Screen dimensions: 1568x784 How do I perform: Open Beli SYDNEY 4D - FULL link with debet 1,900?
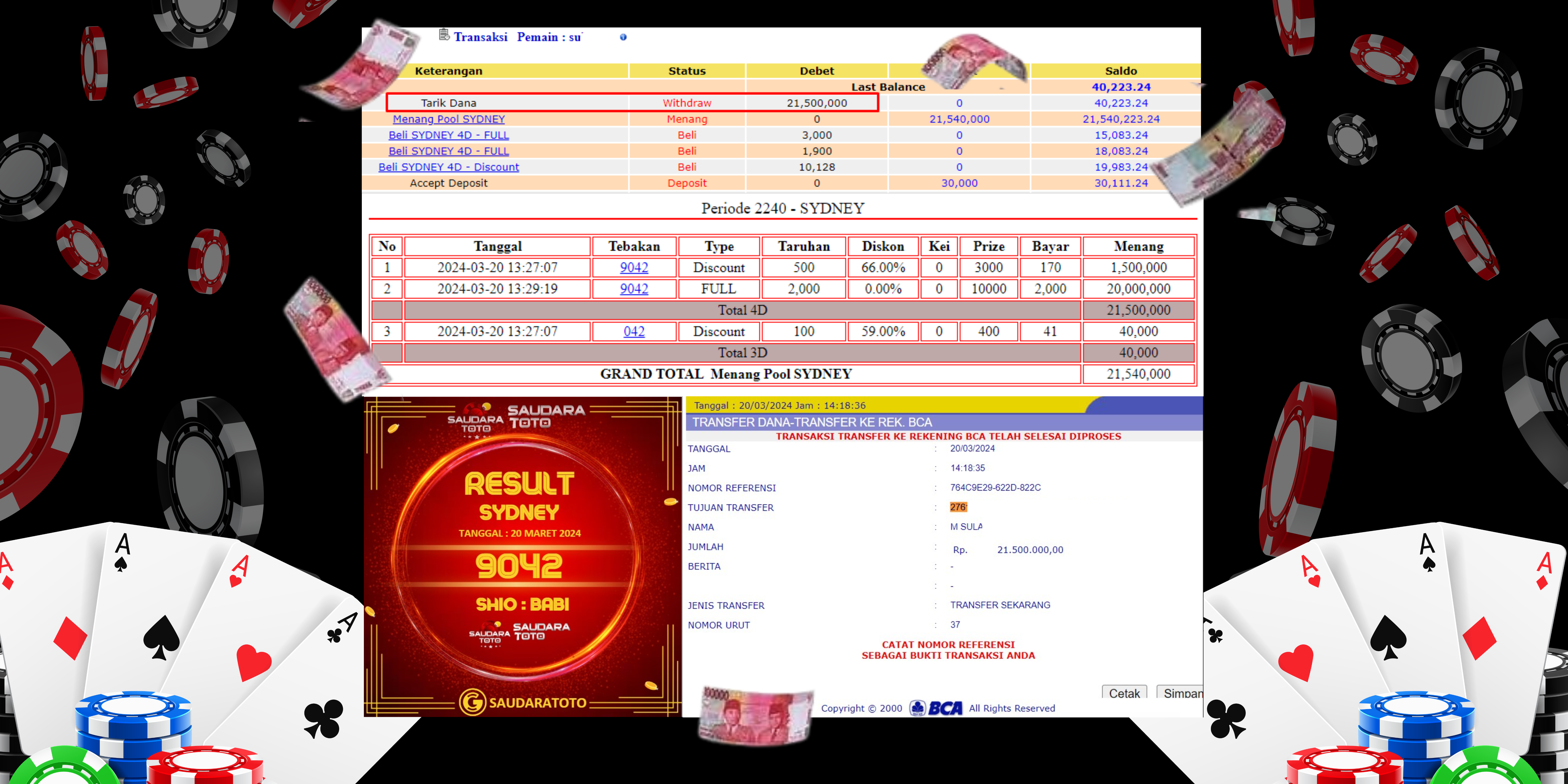tap(449, 150)
